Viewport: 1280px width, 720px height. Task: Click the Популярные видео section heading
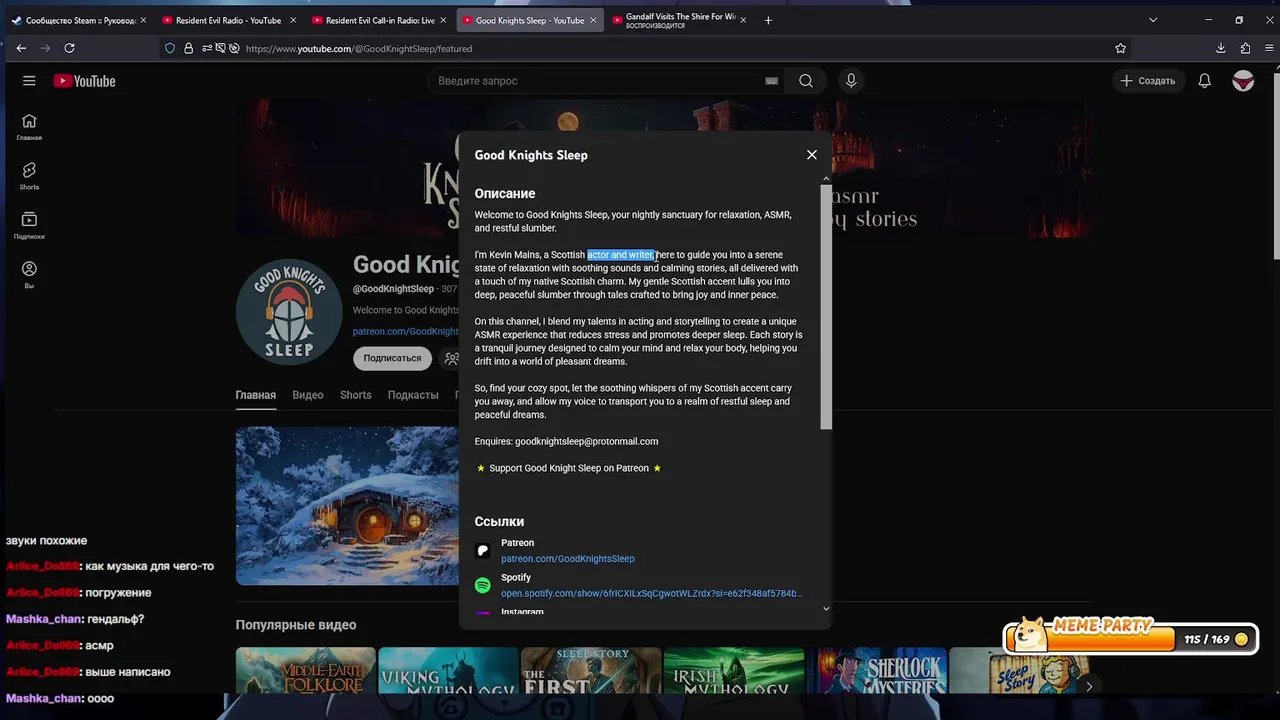[296, 625]
